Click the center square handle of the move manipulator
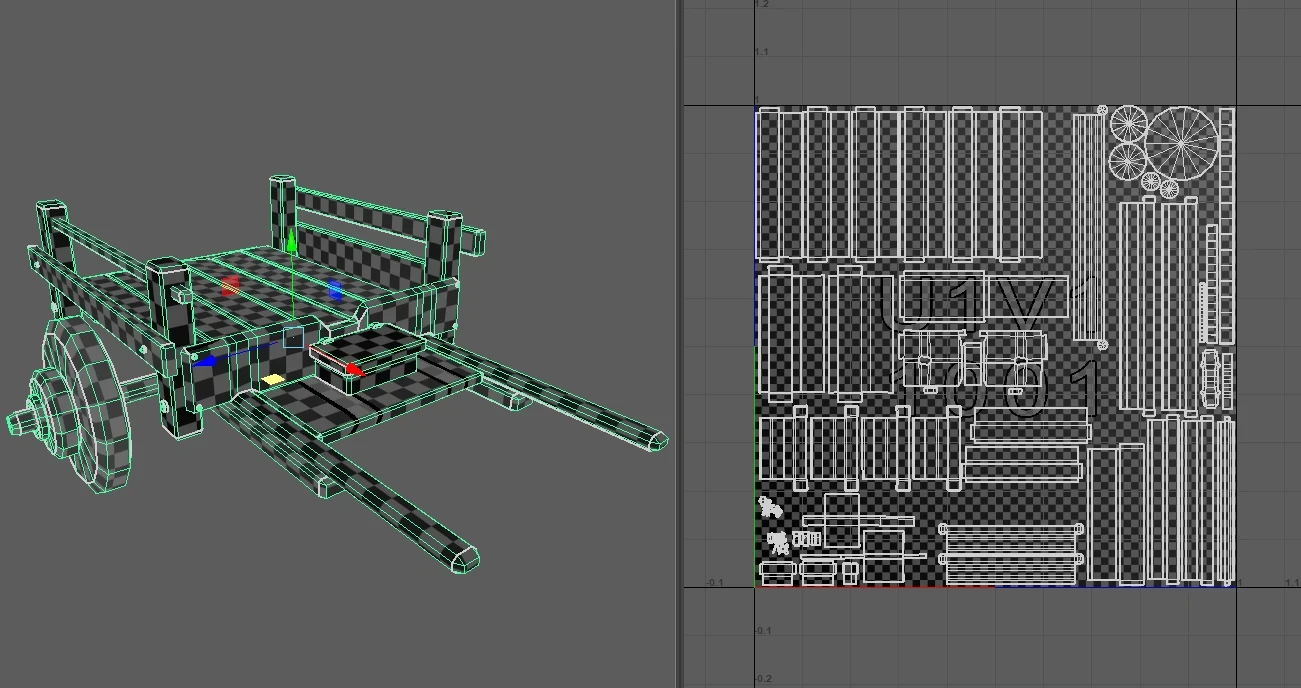This screenshot has height=688, width=1301. 293,337
